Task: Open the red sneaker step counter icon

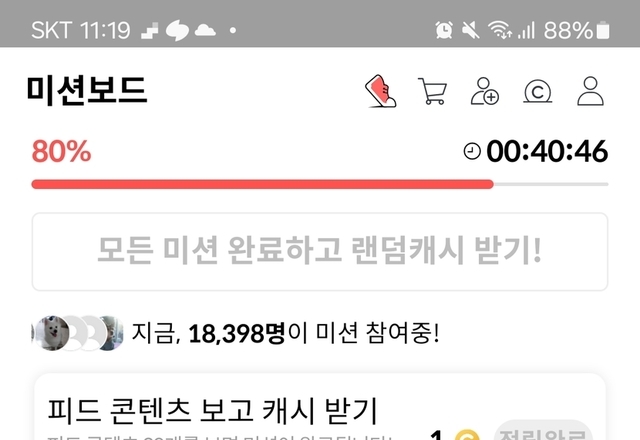Action: pyautogui.click(x=380, y=91)
